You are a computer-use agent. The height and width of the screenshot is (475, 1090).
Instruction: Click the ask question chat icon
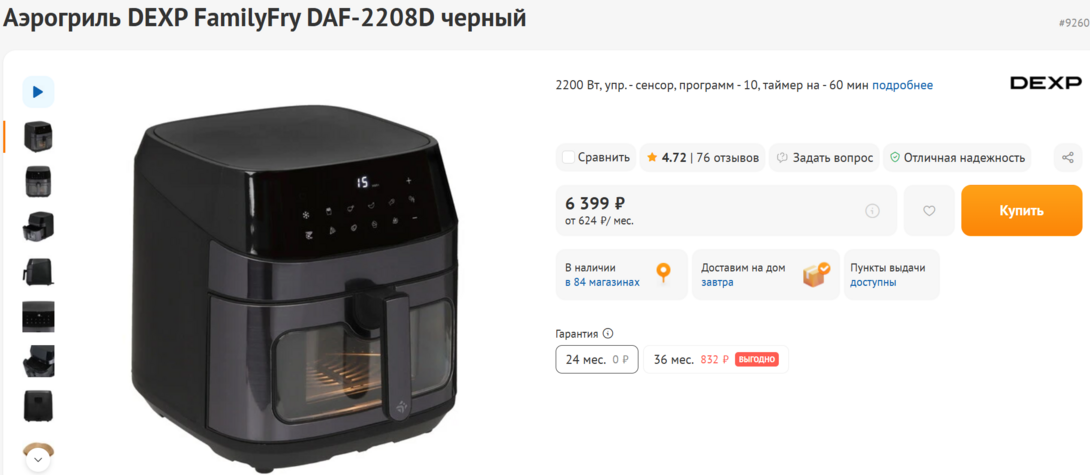[781, 158]
